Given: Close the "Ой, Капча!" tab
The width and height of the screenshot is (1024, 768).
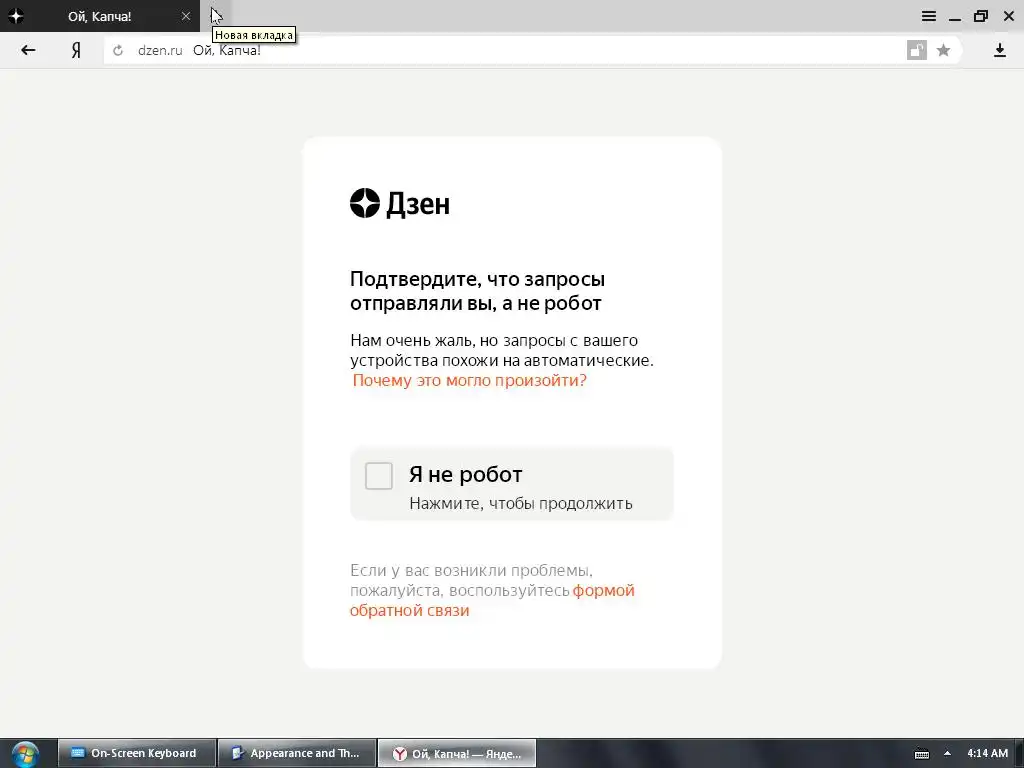Looking at the screenshot, I should click(x=186, y=16).
